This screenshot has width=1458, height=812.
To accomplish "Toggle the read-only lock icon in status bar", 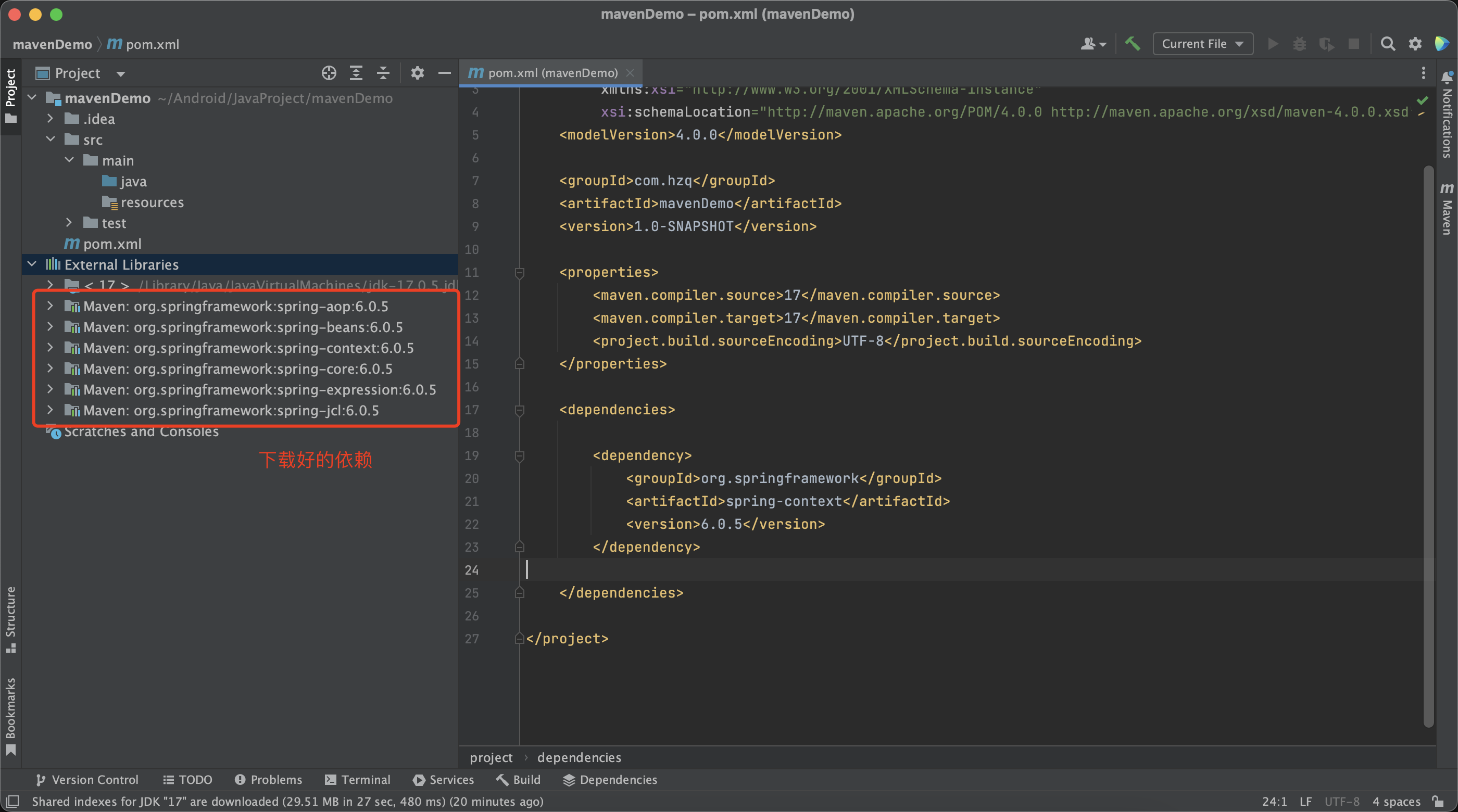I will 1438,801.
